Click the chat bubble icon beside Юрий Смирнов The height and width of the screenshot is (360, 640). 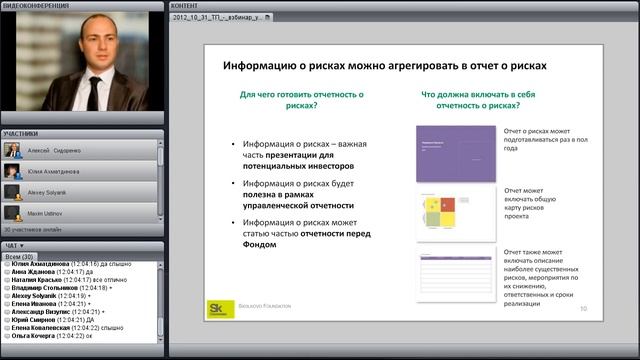[x=7, y=320]
